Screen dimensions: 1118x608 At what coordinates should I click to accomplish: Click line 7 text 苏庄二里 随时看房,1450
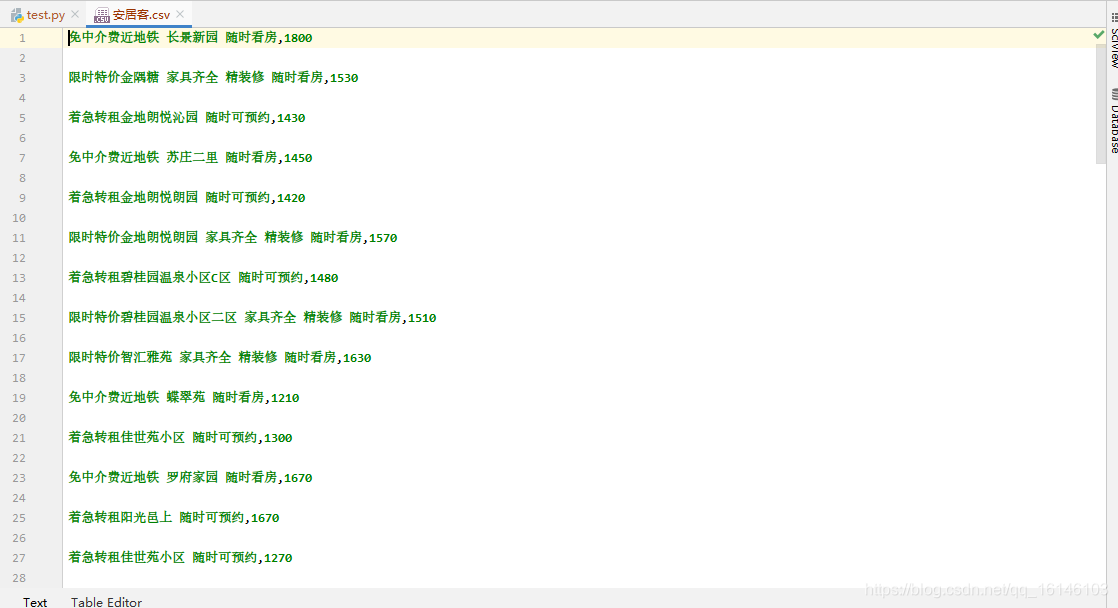pos(240,158)
